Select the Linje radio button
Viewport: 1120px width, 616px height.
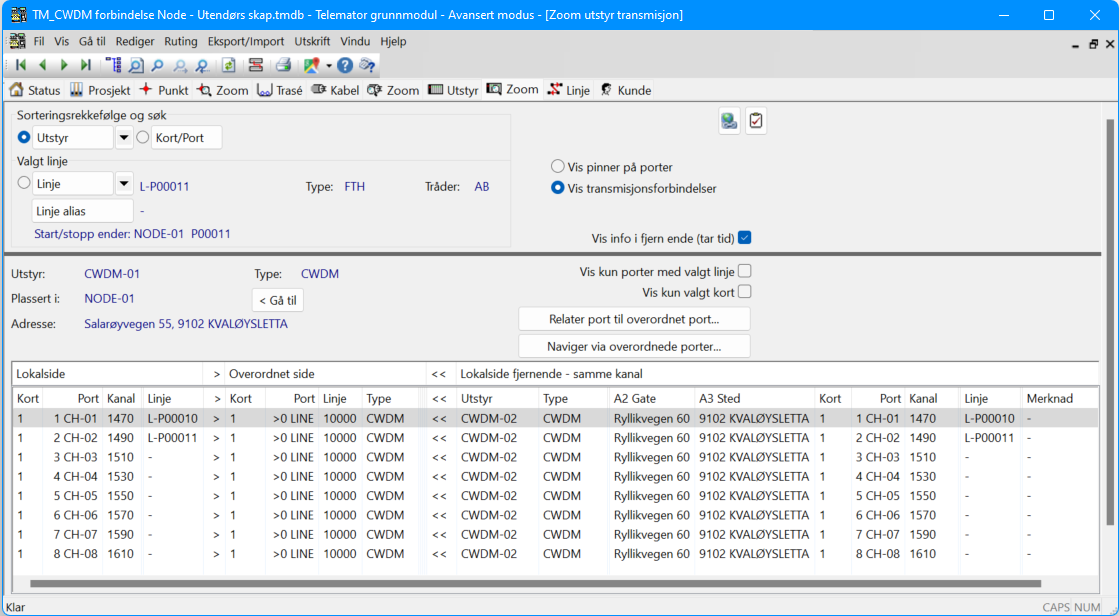click(24, 183)
